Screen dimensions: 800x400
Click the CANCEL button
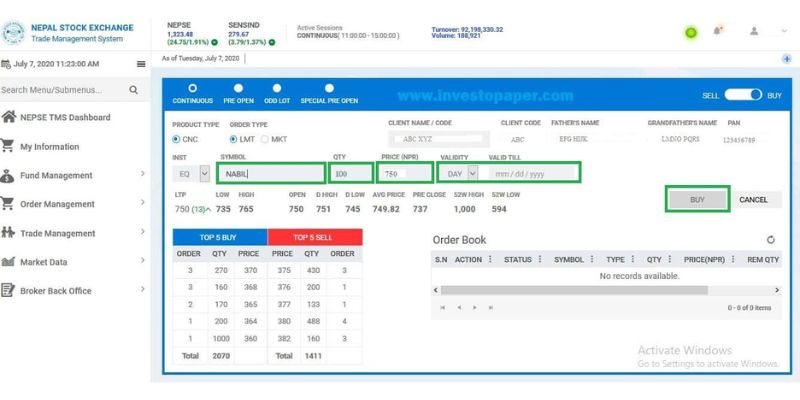tap(753, 199)
